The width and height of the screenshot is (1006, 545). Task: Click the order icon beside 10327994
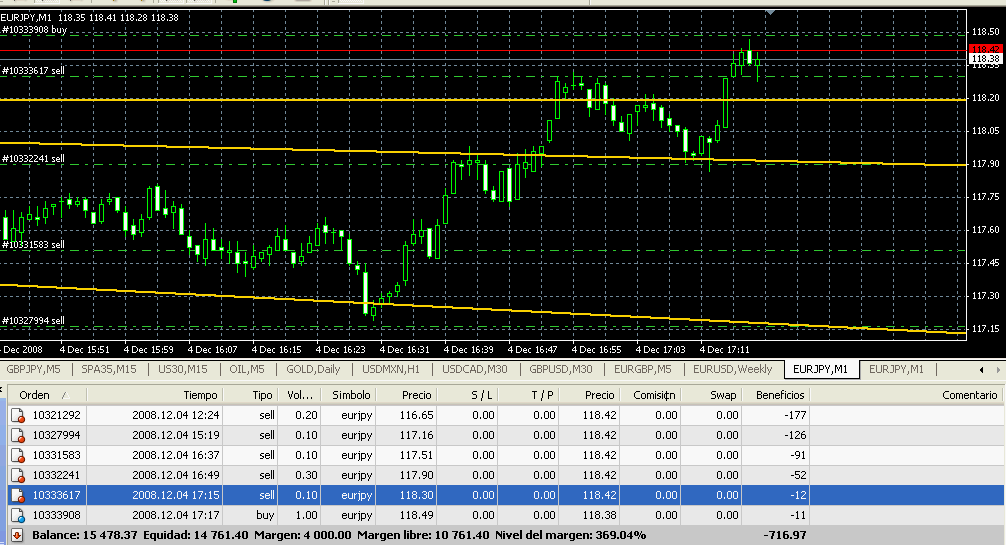(x=17, y=434)
